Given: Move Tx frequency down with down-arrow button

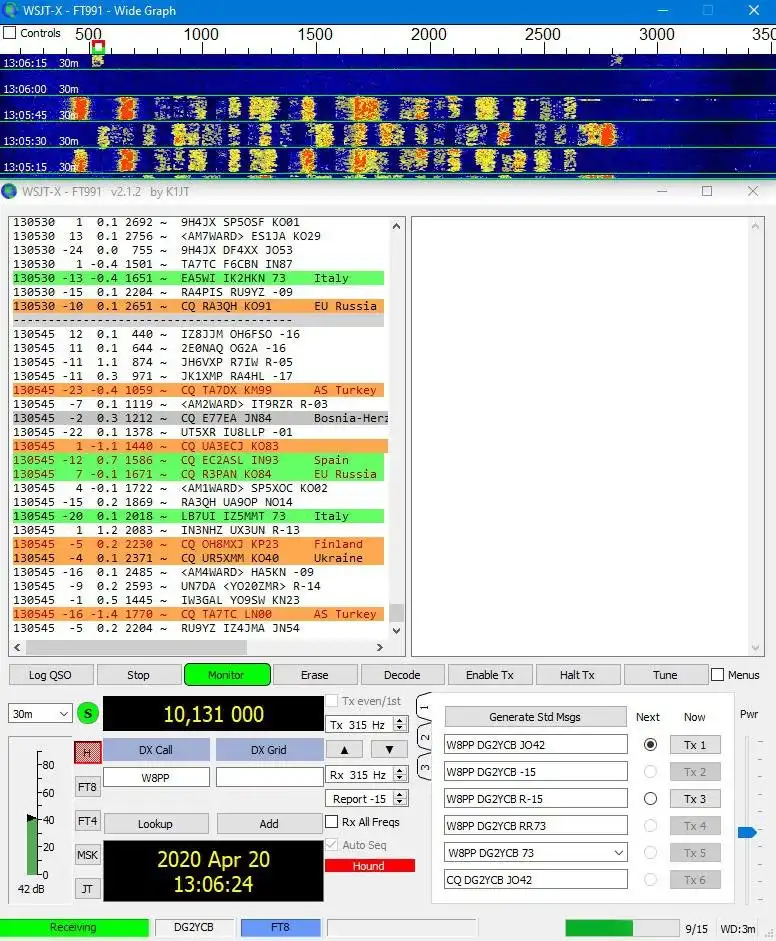Looking at the screenshot, I should click(x=389, y=750).
